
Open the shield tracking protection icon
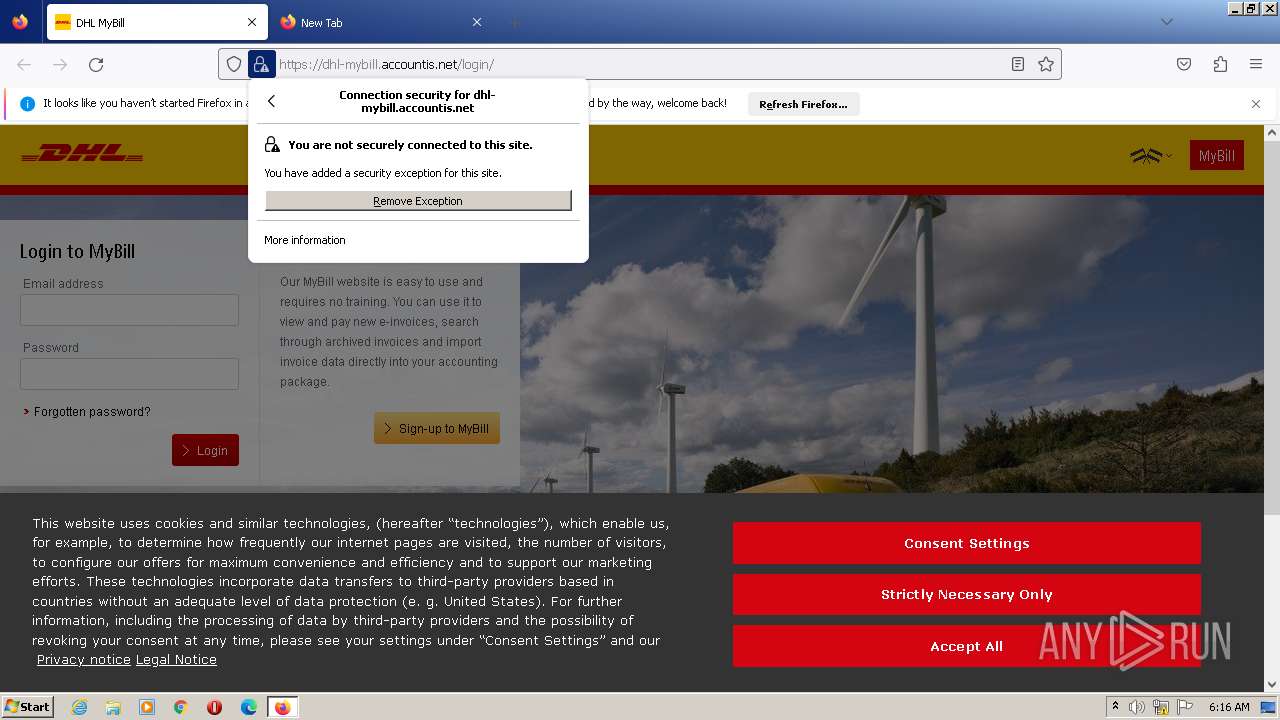point(234,64)
